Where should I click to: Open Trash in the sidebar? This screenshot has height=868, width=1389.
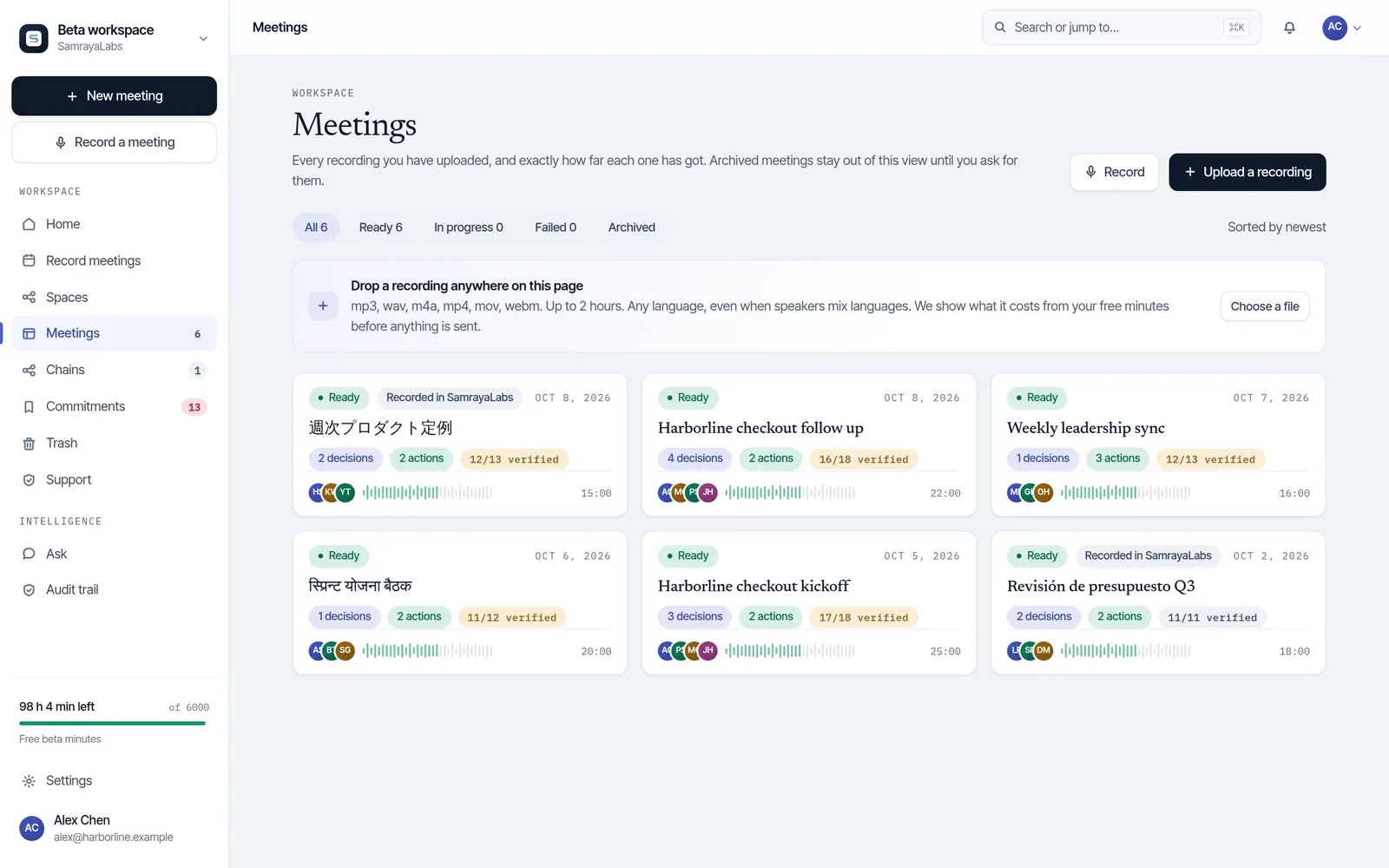pyautogui.click(x=114, y=443)
